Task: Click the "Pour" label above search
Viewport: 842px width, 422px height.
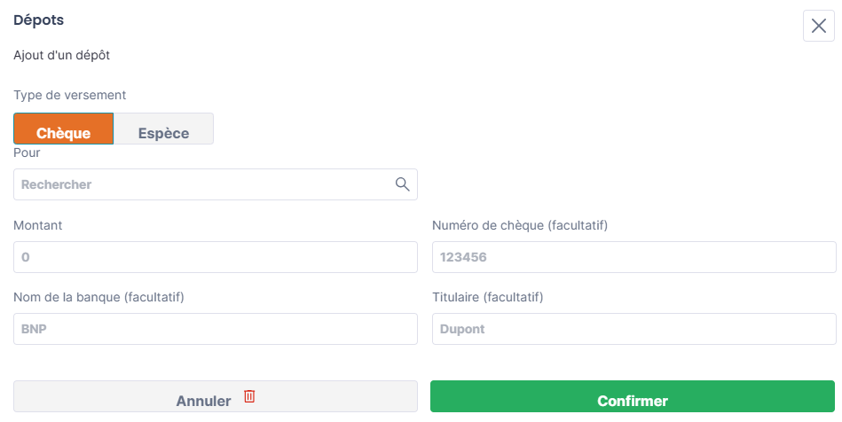Action: tap(27, 152)
